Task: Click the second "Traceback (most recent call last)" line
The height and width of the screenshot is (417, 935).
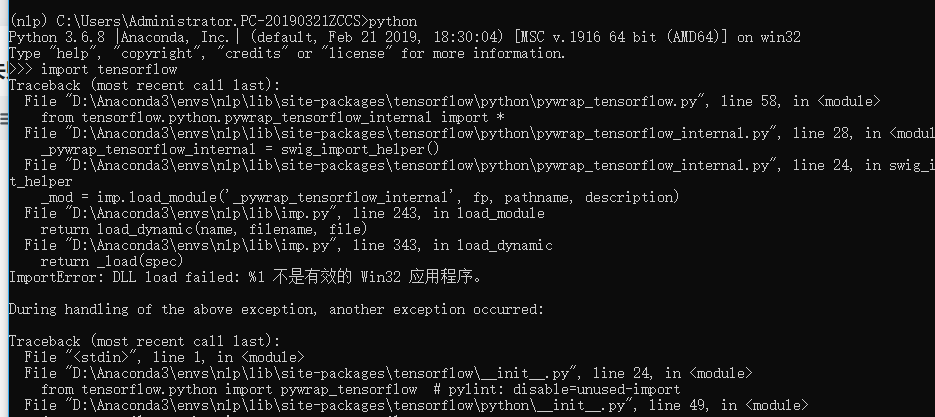Action: tap(145, 341)
